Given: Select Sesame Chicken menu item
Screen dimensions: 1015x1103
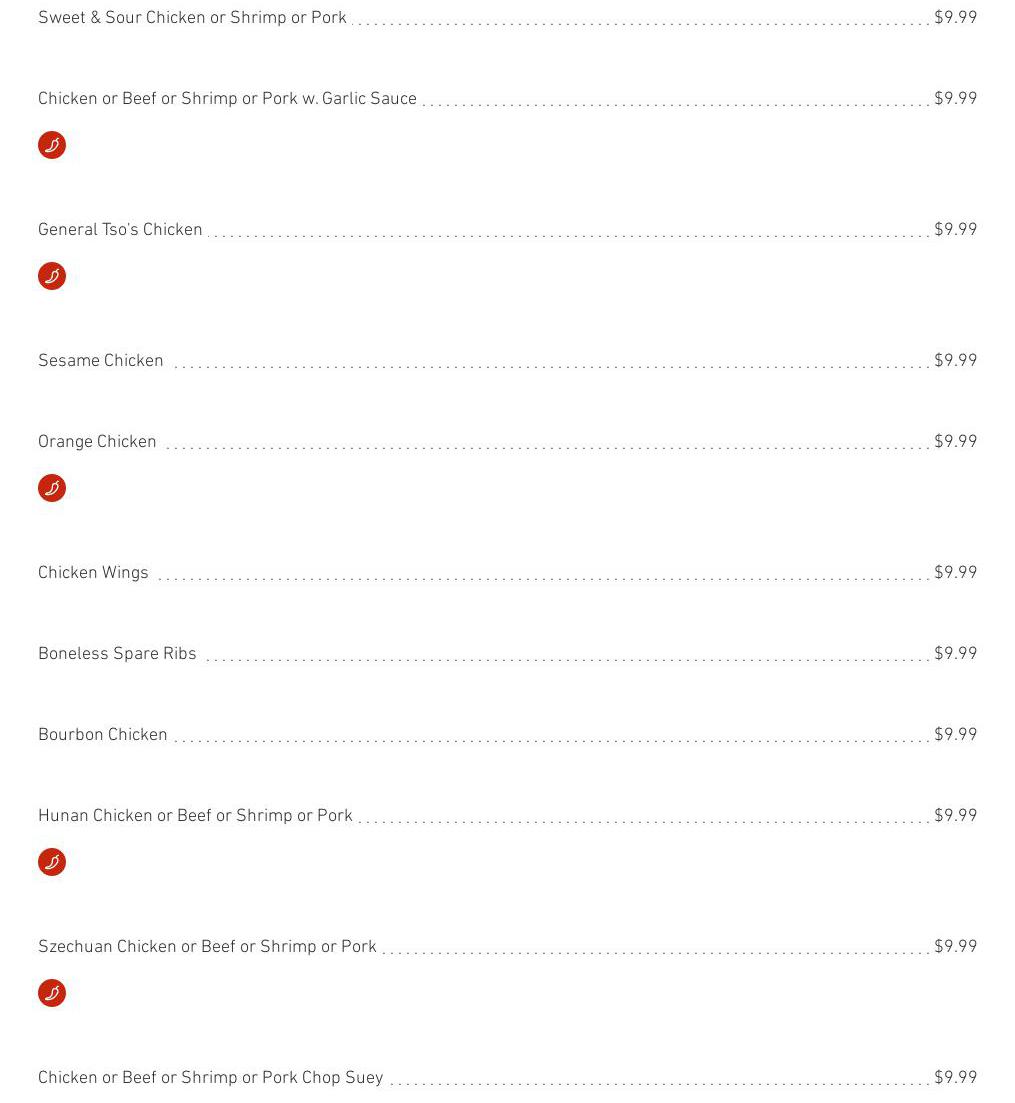Looking at the screenshot, I should (x=100, y=361).
